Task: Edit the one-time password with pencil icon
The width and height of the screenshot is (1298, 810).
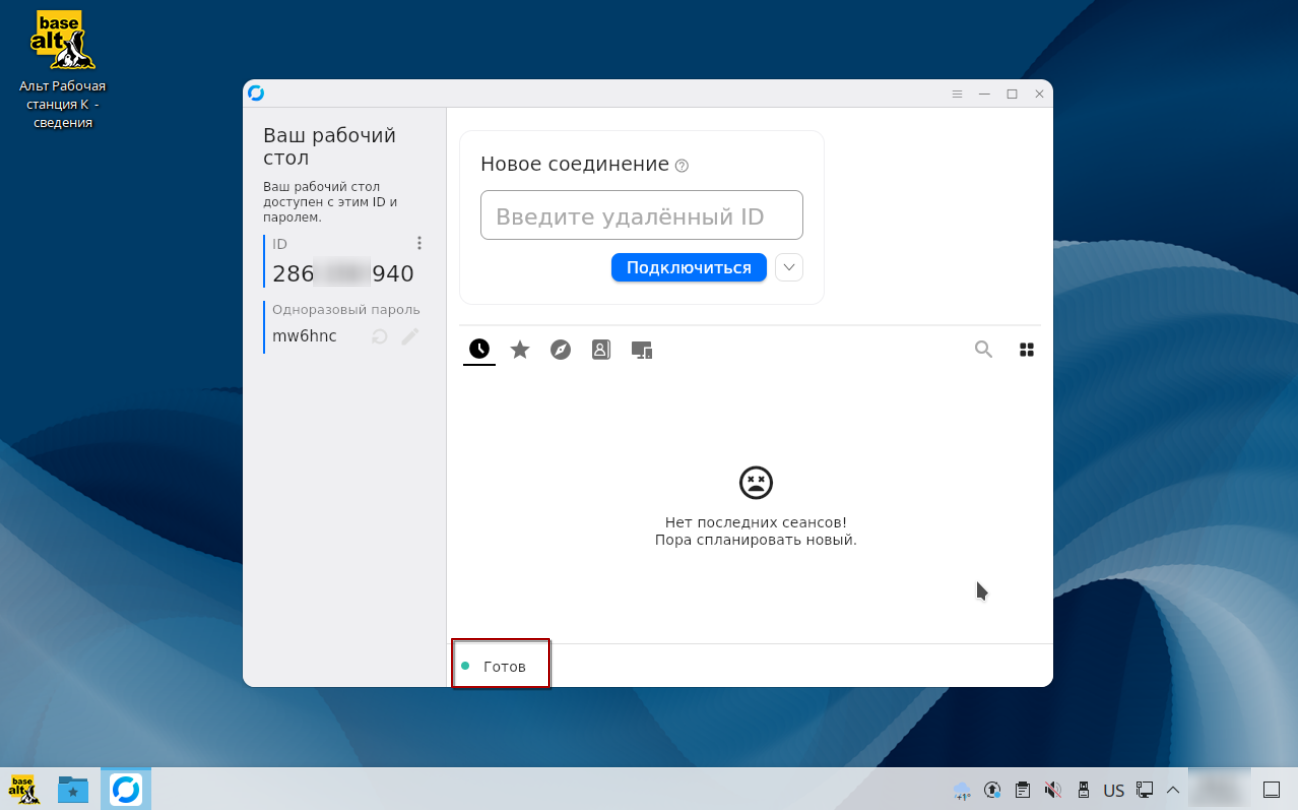Action: coord(410,337)
